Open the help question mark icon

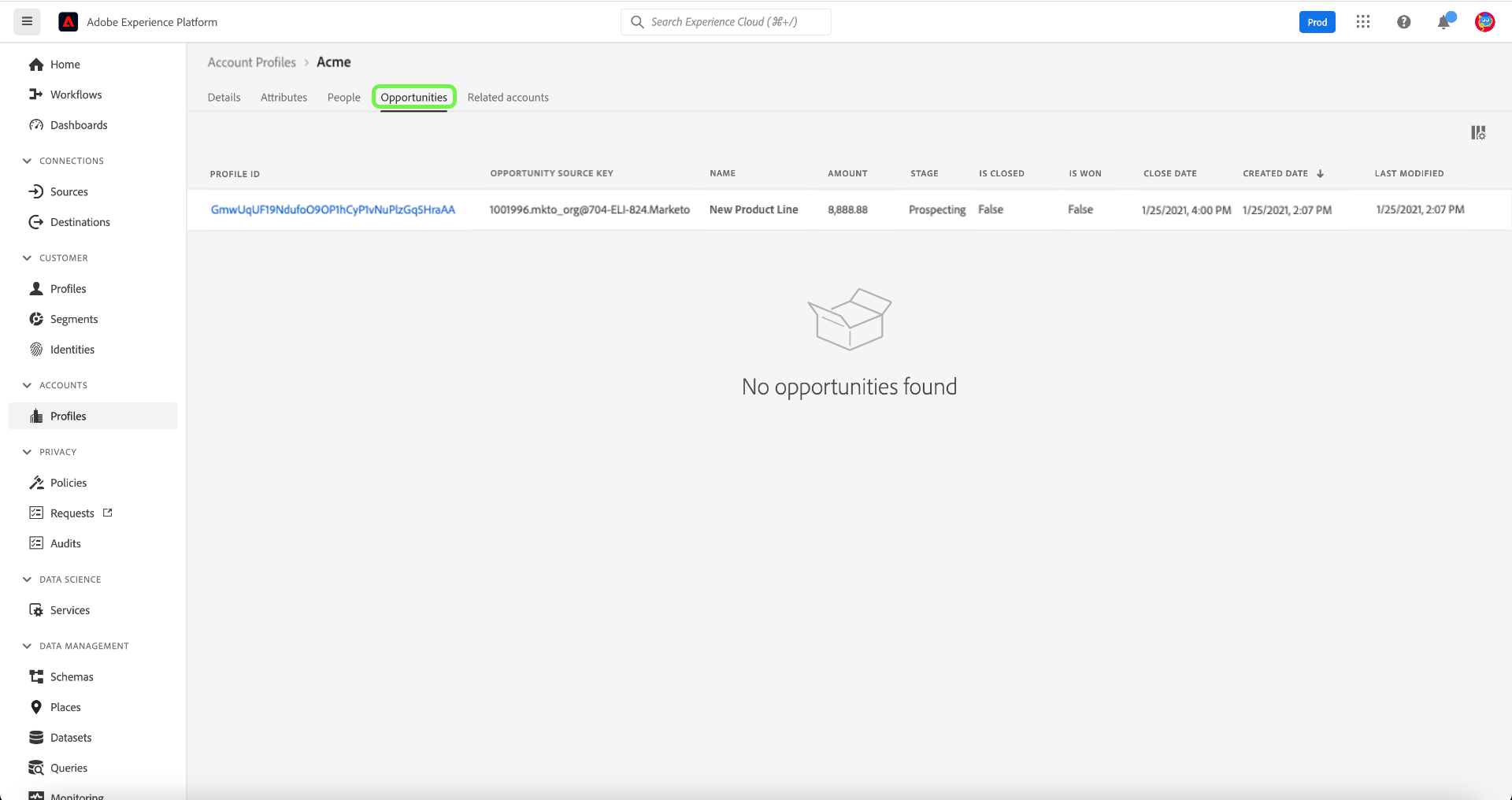click(x=1403, y=22)
